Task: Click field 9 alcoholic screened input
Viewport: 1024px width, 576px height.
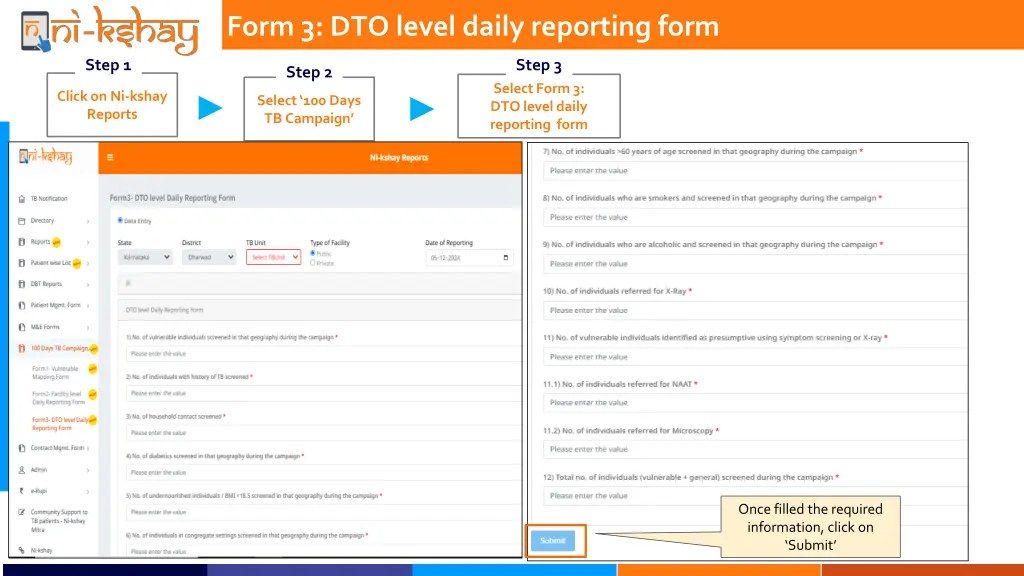Action: [755, 264]
